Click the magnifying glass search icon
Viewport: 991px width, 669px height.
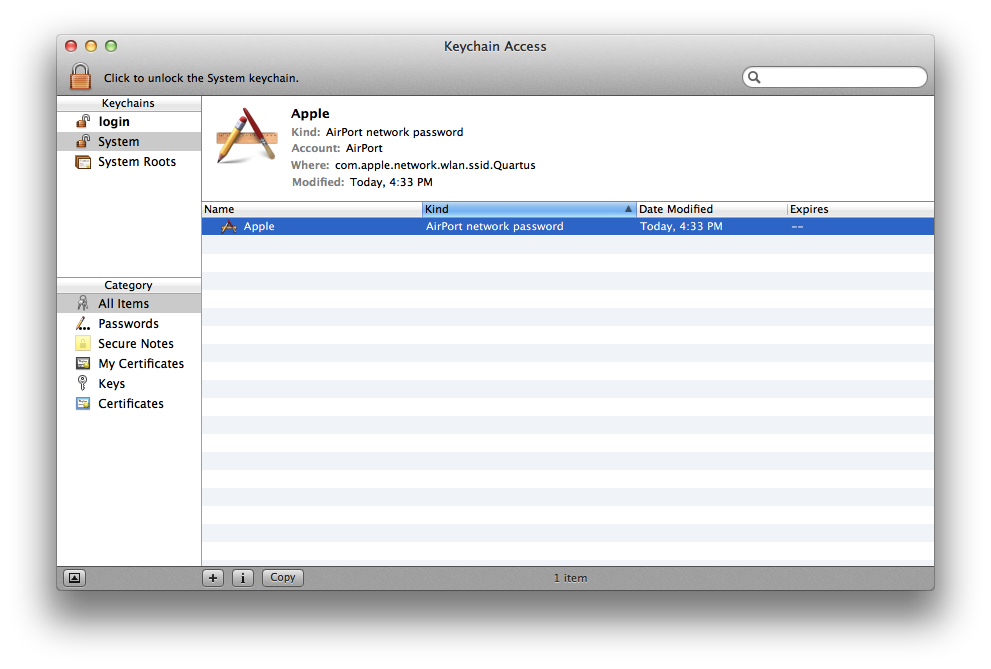(x=754, y=77)
